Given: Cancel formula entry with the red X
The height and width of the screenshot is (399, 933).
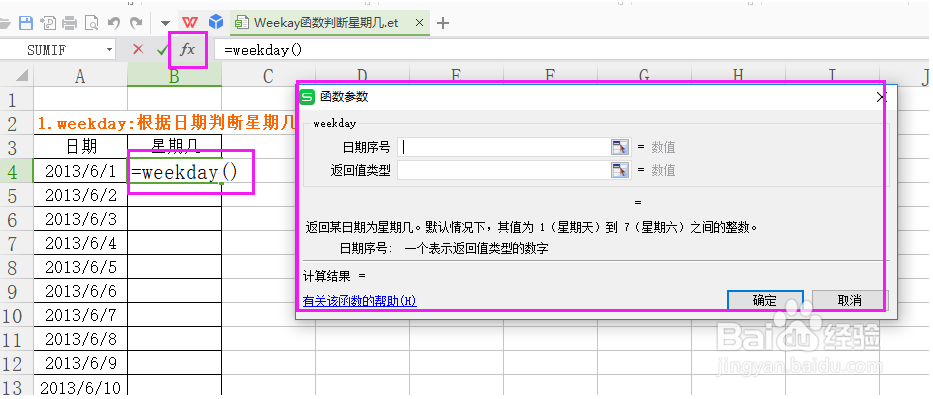Looking at the screenshot, I should pyautogui.click(x=138, y=49).
